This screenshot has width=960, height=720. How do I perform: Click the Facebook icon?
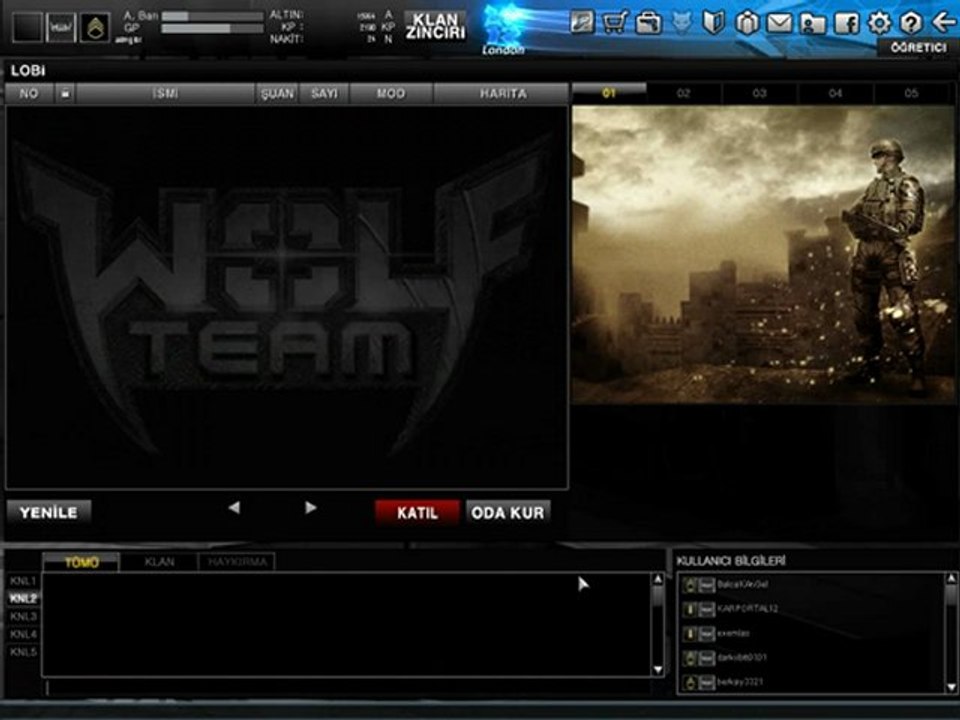coord(847,23)
